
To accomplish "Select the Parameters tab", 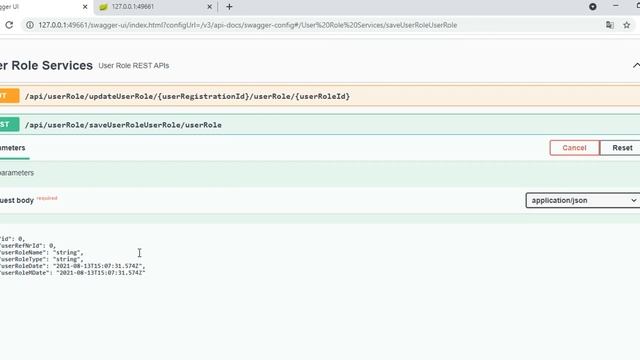I will [x=13, y=148].
